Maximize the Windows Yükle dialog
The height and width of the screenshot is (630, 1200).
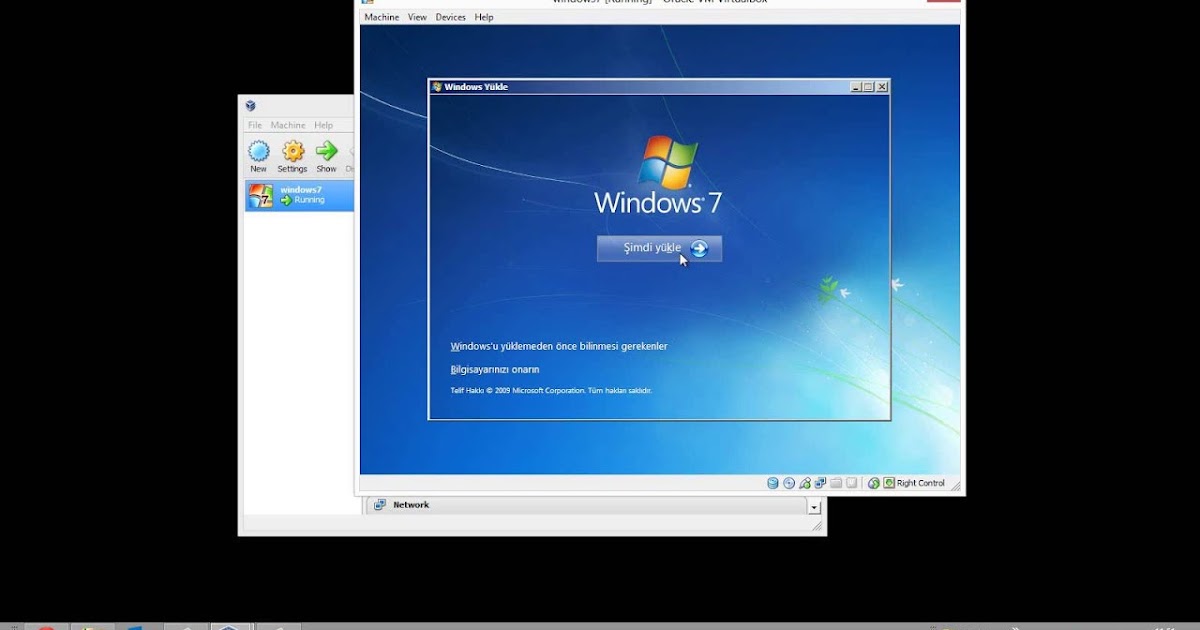click(868, 87)
